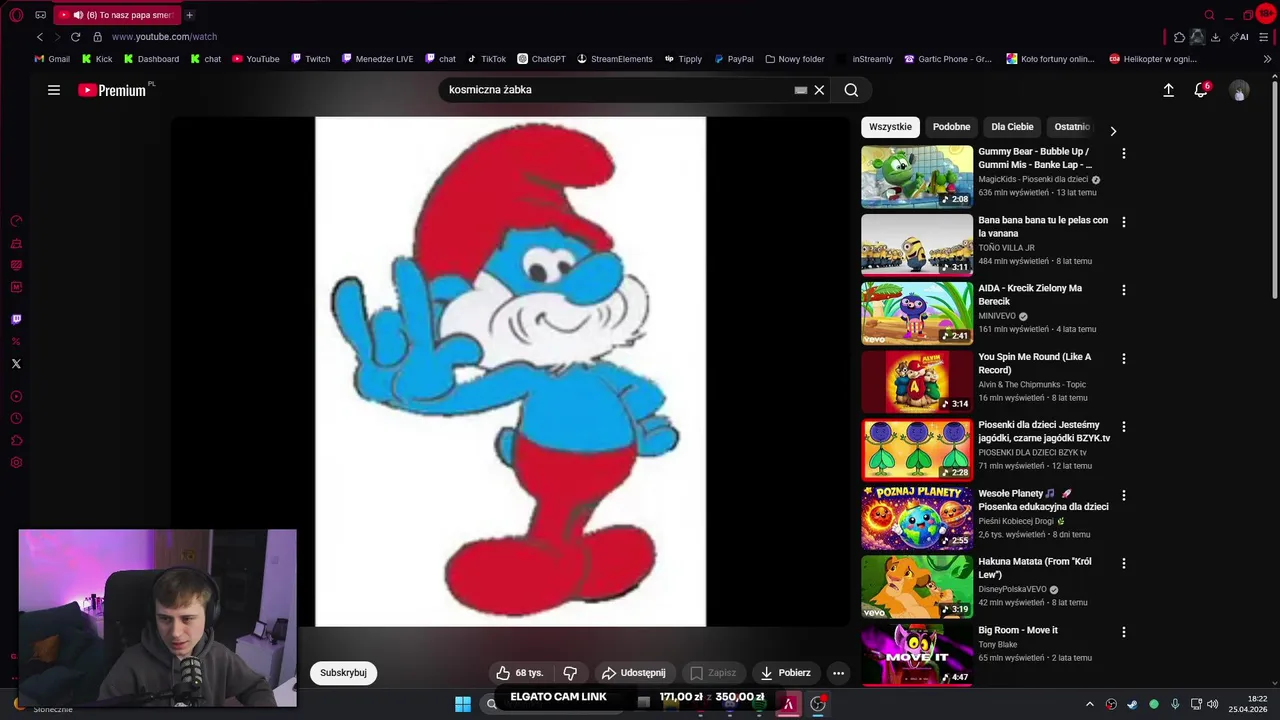The width and height of the screenshot is (1280, 720).
Task: Open the Twitch bookmark
Action: [x=310, y=59]
